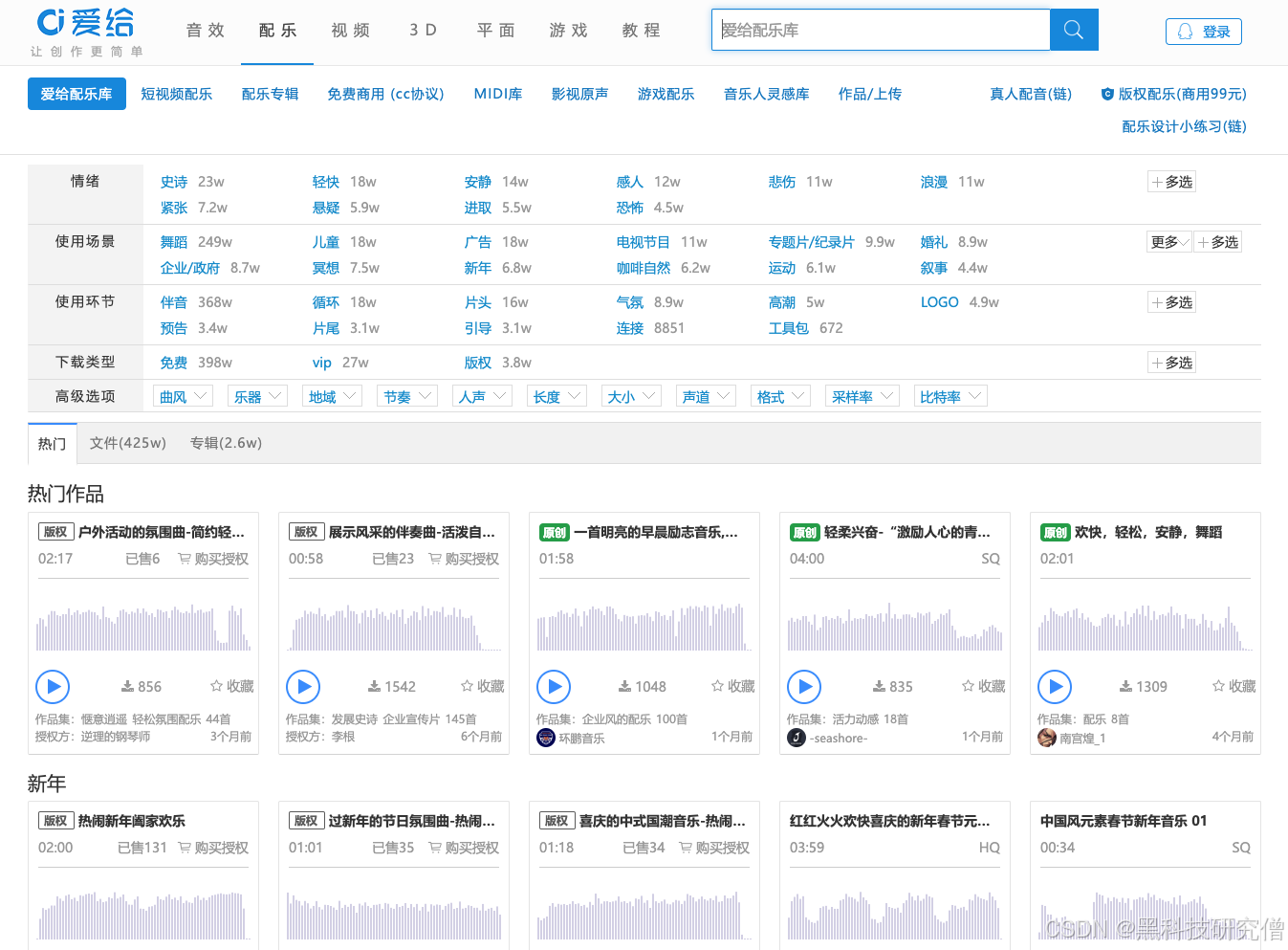Viewport: 1288px width, 950px height.
Task: Open the 大小 dropdown
Action: pyautogui.click(x=631, y=396)
